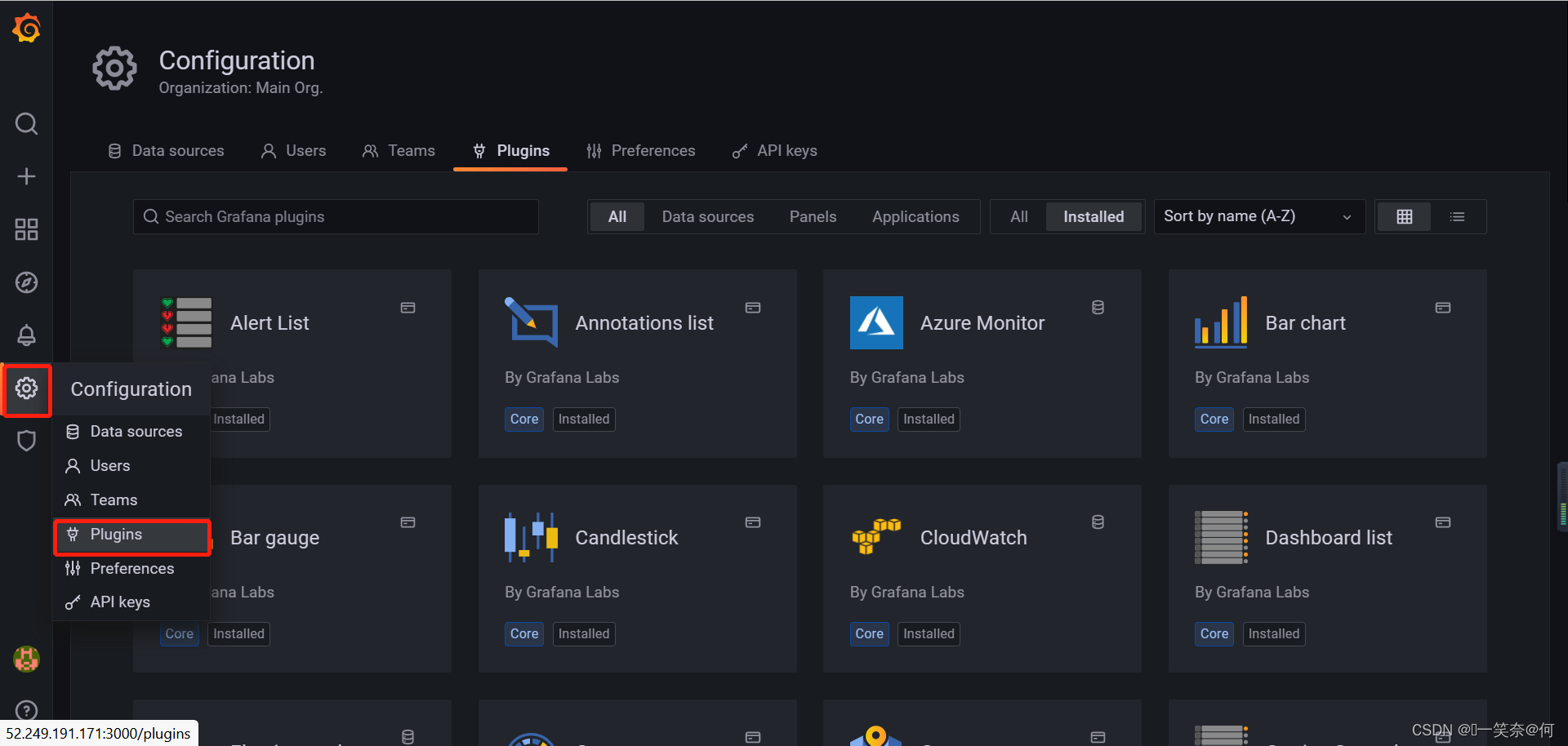Select Preferences in the Configuration flyout menu
1568x746 pixels.
click(x=131, y=568)
